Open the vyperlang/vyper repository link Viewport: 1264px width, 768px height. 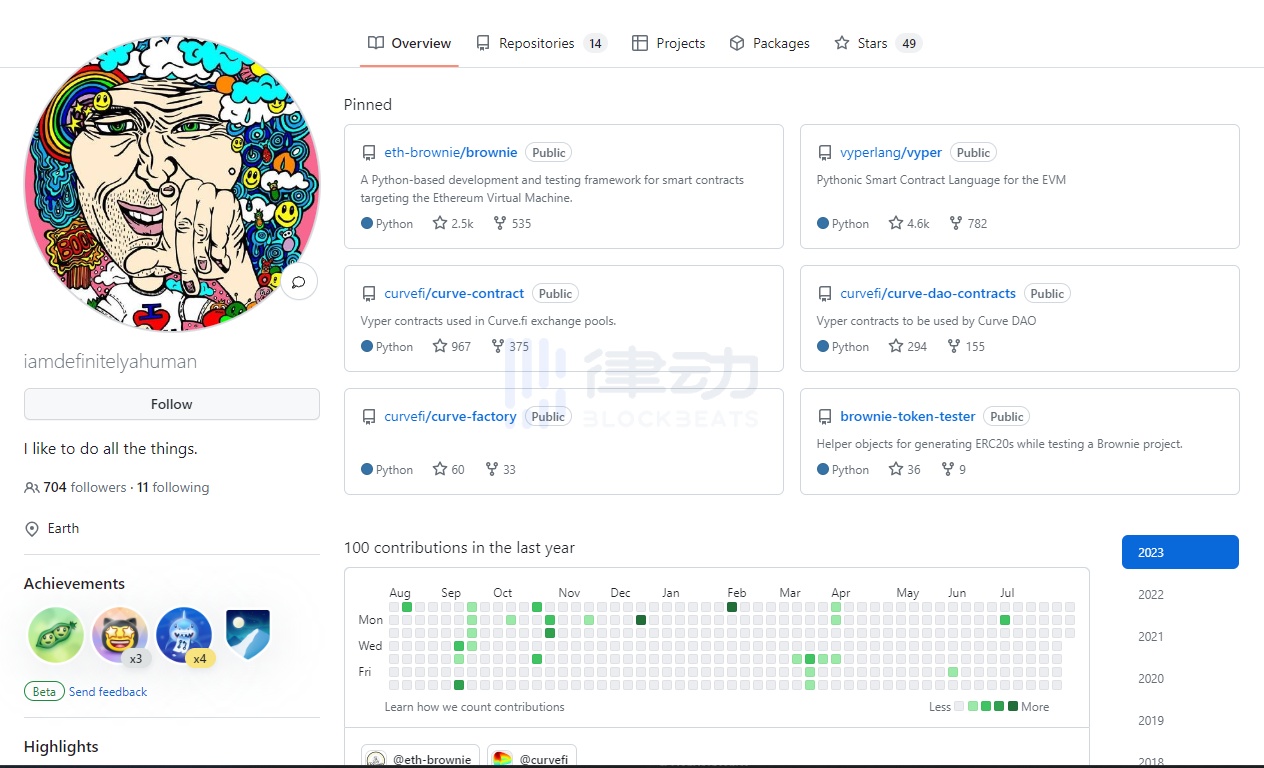pos(891,152)
